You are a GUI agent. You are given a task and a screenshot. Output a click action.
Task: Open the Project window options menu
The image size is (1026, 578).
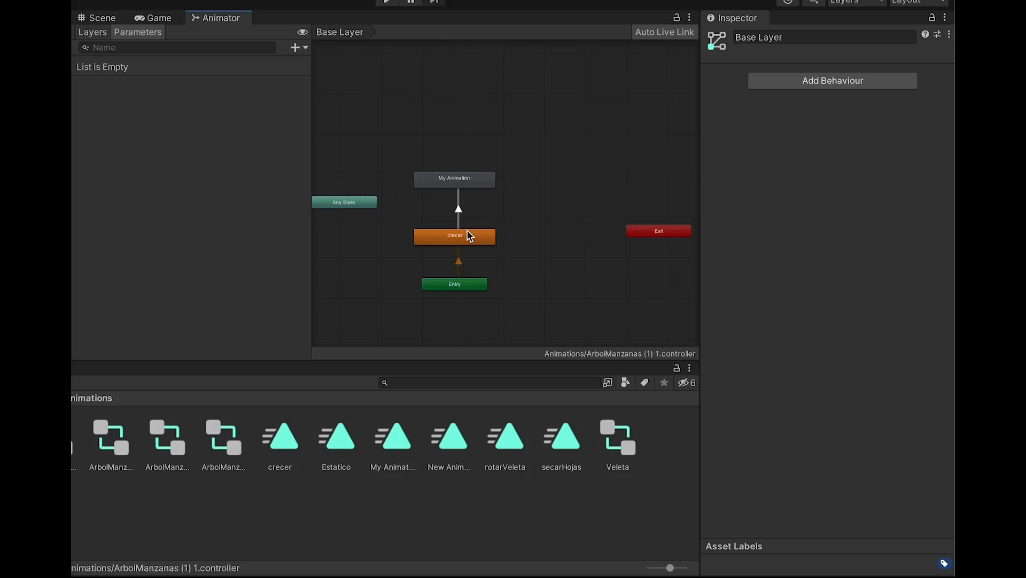(689, 369)
